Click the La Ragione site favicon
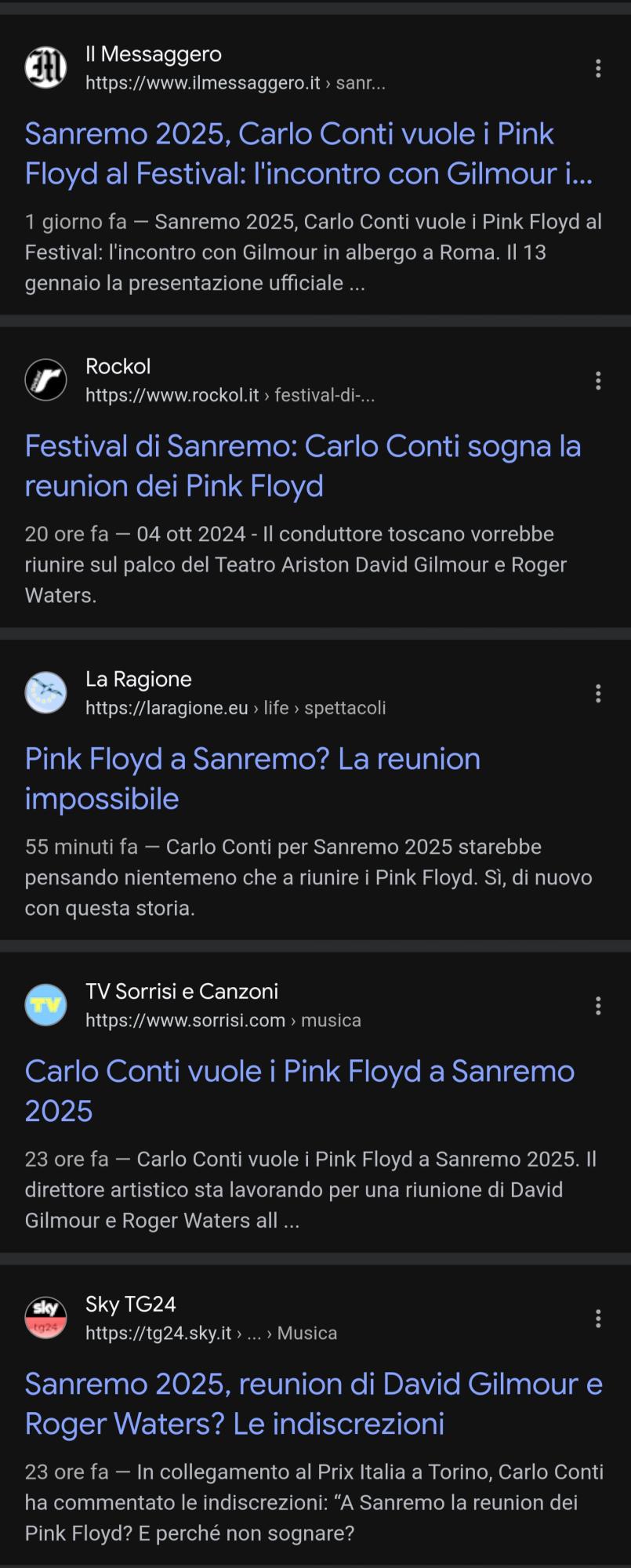The image size is (631, 1568). click(45, 692)
